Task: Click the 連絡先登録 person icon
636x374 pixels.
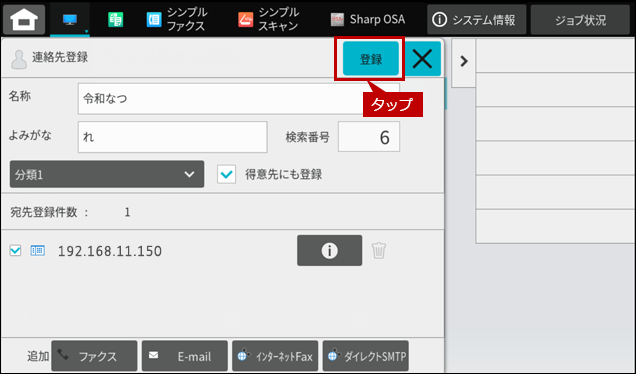Action: click(19, 59)
